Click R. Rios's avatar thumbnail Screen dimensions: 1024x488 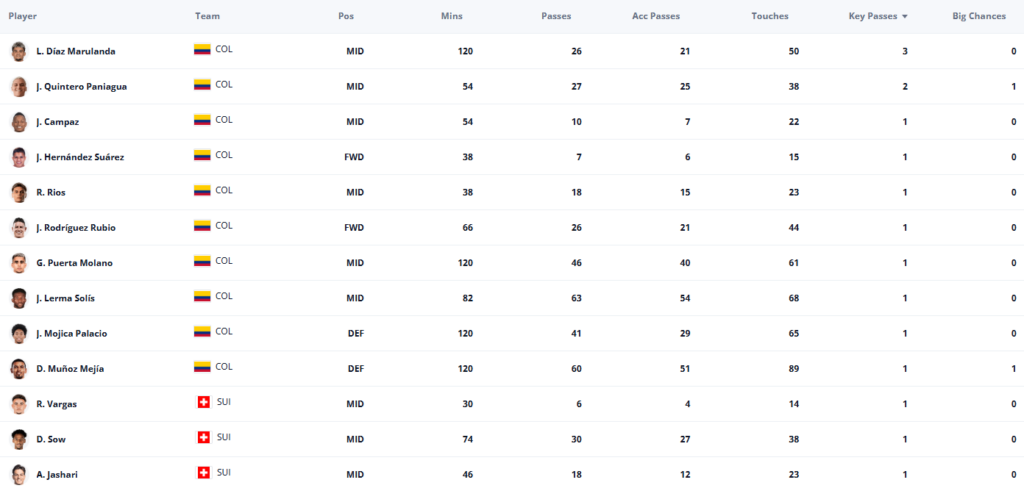click(19, 193)
